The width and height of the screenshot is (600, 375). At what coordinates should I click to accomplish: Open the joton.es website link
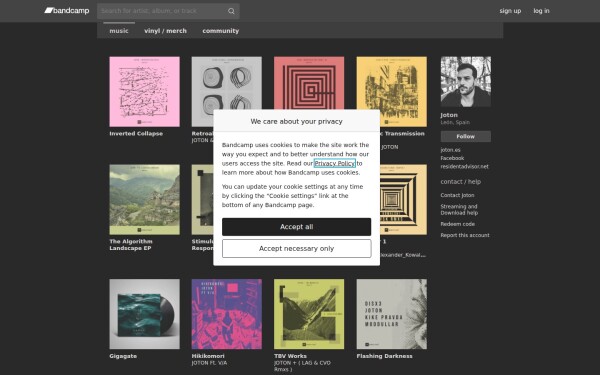tap(450, 150)
